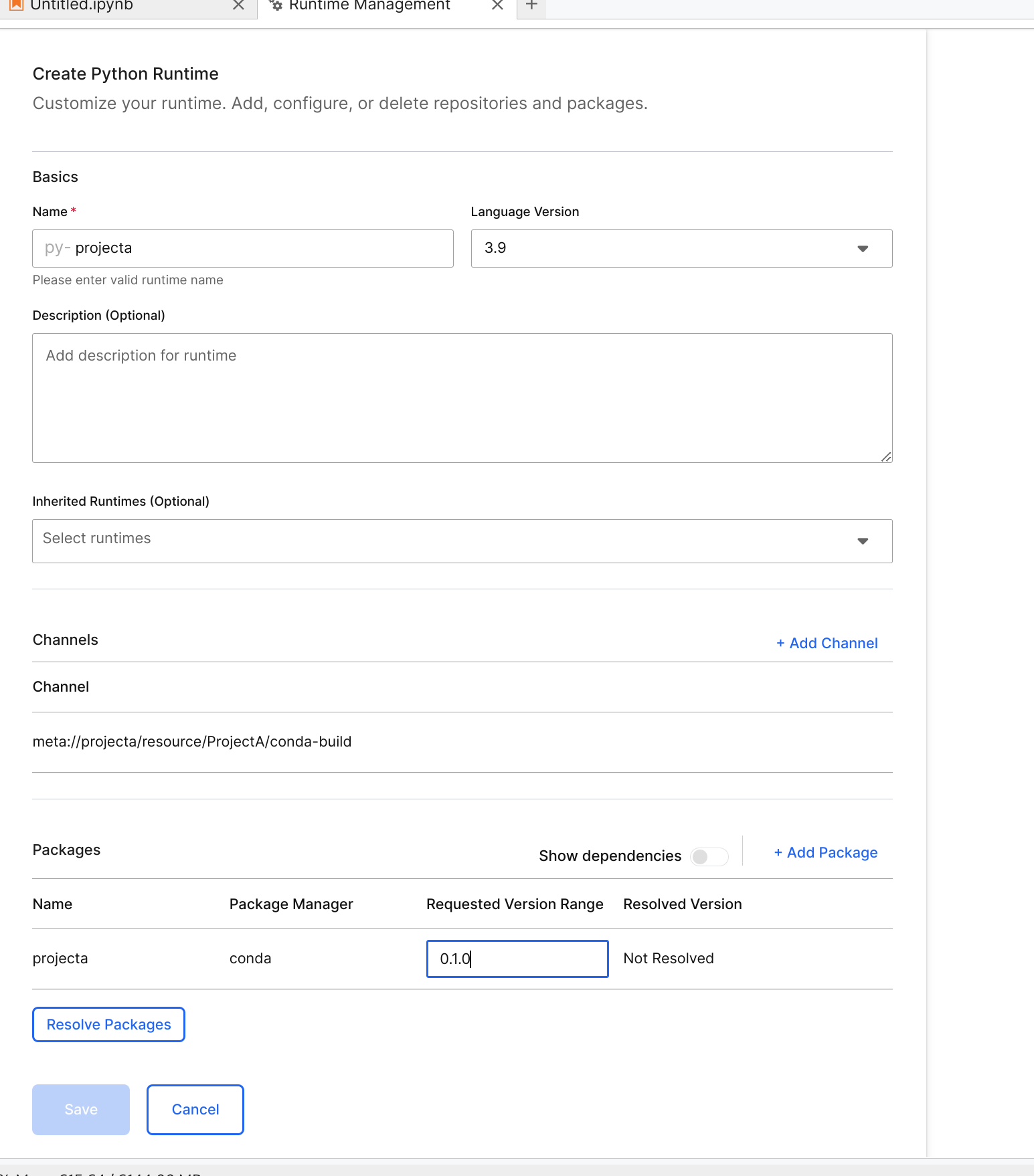This screenshot has width=1034, height=1176.
Task: Click the gear icon on Runtime Management tab
Action: 276,5
